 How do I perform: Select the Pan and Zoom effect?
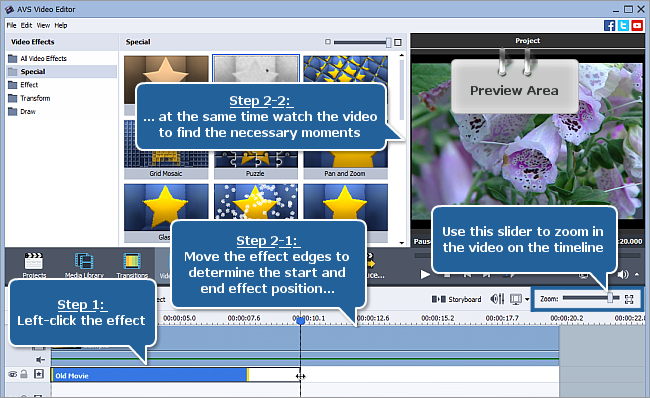click(345, 165)
